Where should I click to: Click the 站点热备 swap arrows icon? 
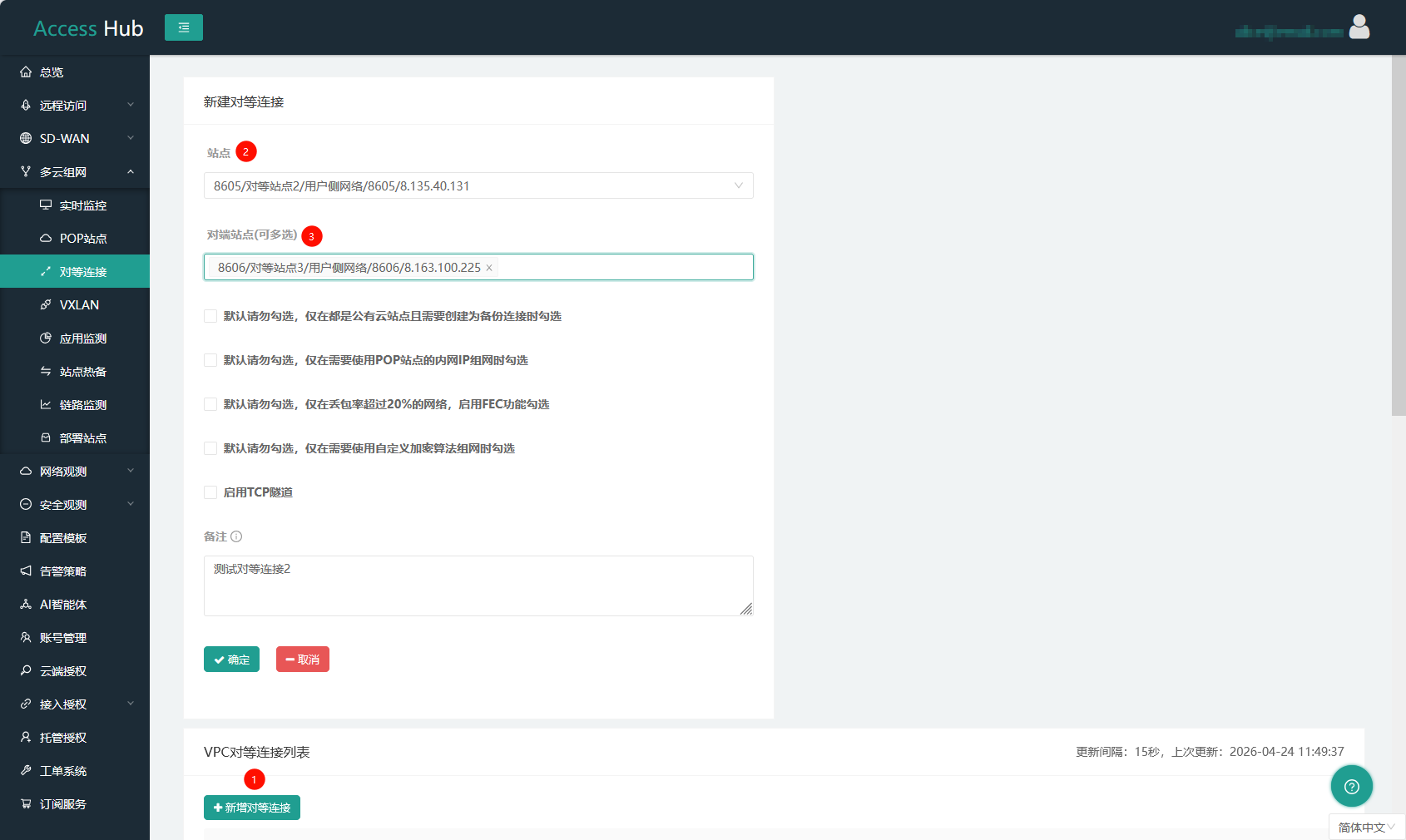46,372
